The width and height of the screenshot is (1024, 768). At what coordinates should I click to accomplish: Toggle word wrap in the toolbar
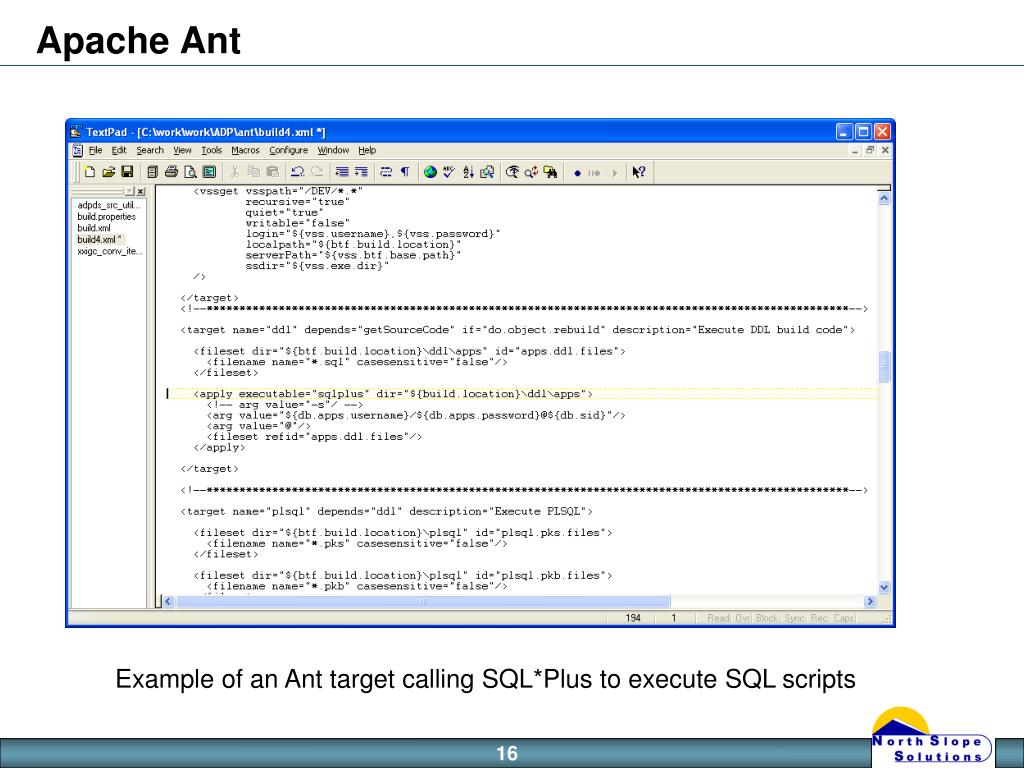386,172
